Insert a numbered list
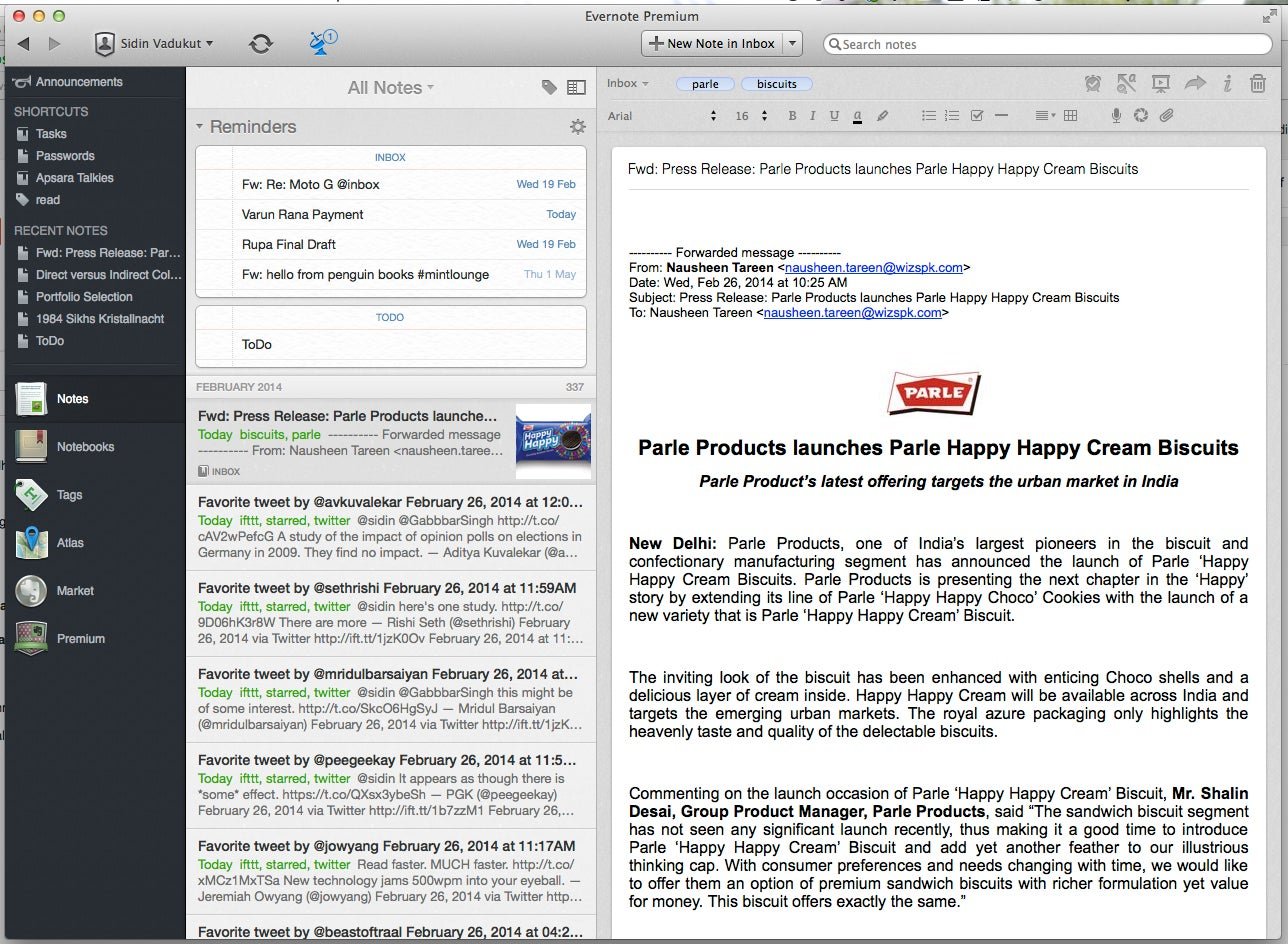The image size is (1288, 944). [952, 116]
